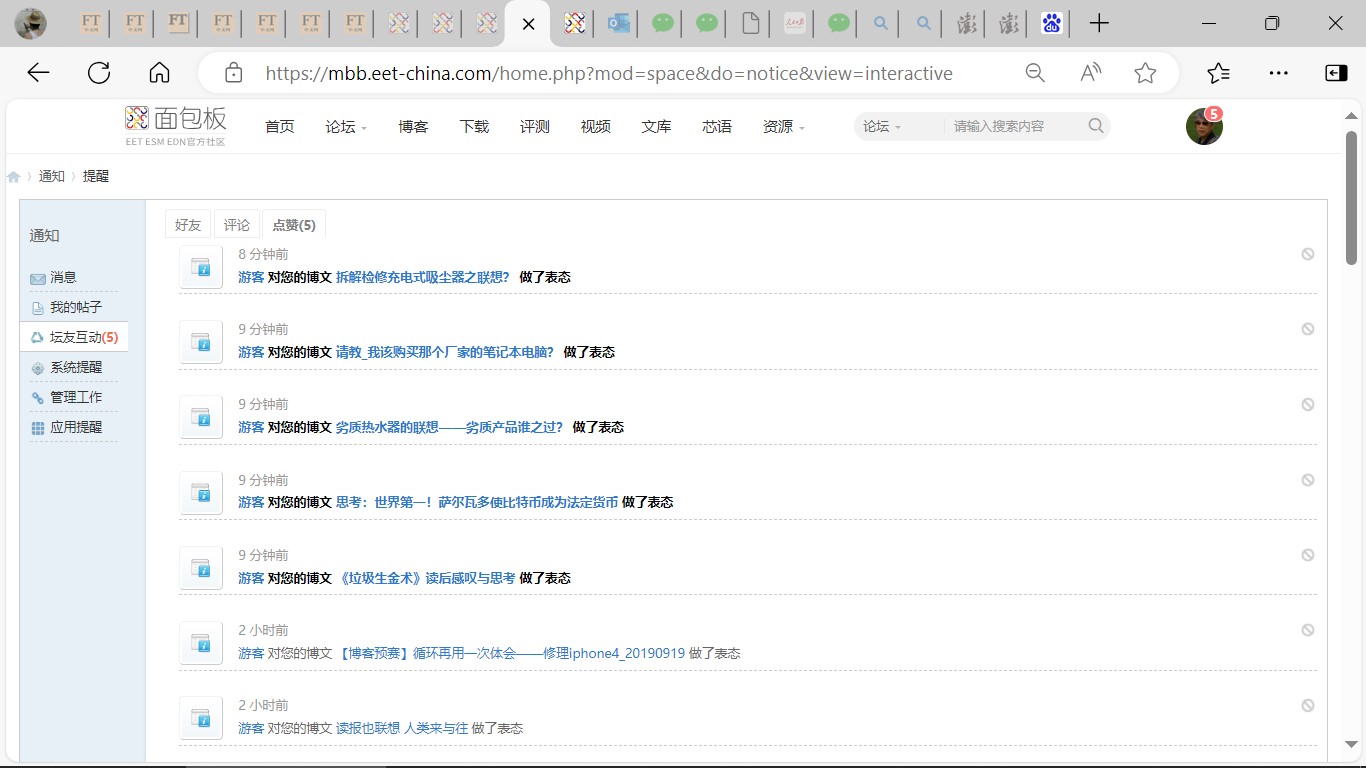
Task: Open blog link 拆解检修充电式吸尘器之联想?
Action: pyautogui.click(x=422, y=277)
